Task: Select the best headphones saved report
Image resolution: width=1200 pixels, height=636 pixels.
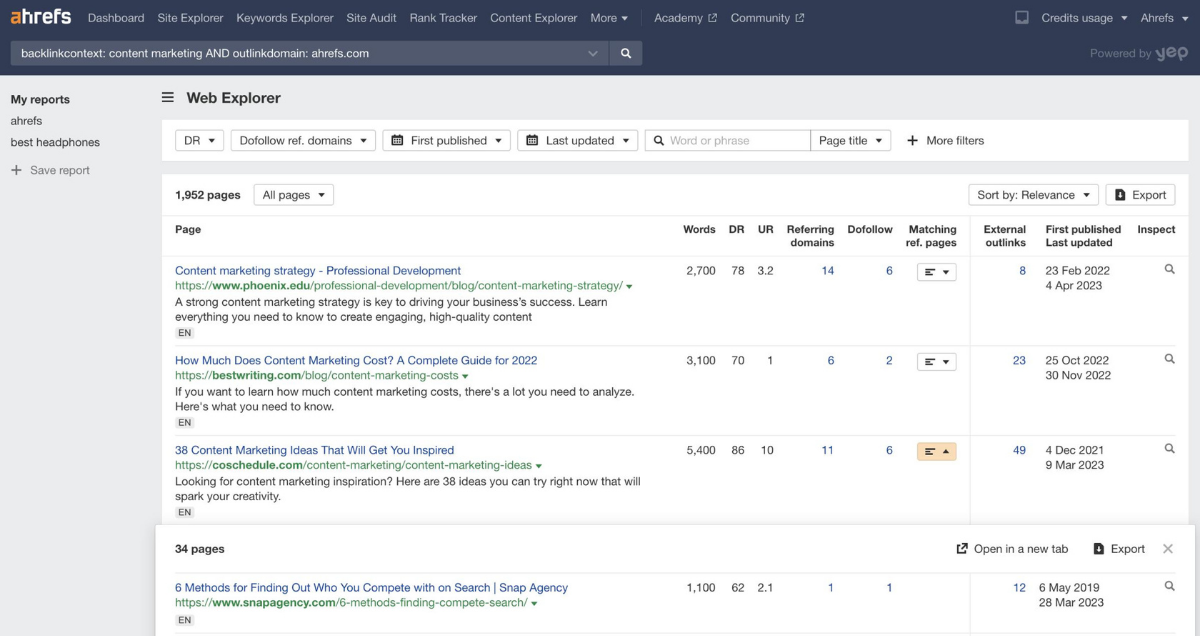Action: (55, 142)
